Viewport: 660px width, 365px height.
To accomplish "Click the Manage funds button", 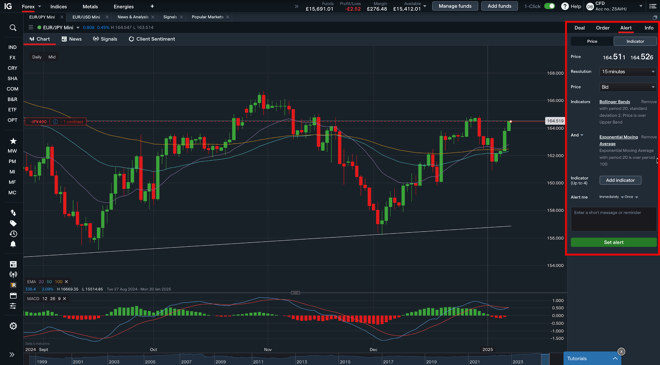I will [x=455, y=6].
